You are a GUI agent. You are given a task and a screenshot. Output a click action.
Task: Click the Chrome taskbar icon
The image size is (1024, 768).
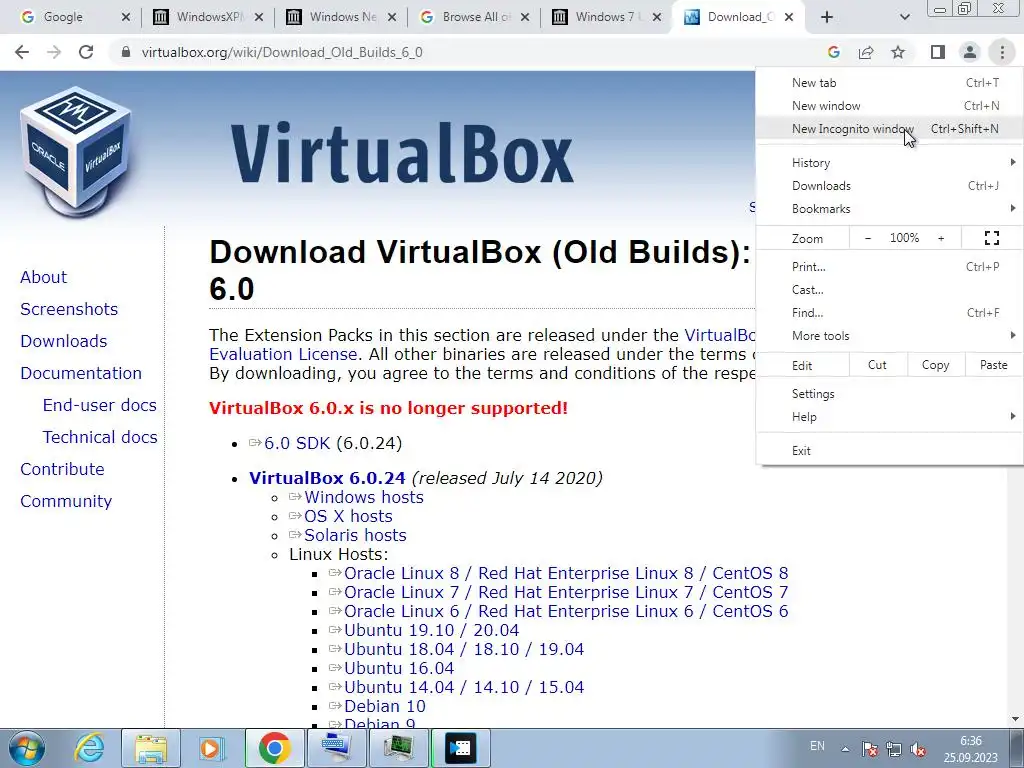click(x=274, y=748)
